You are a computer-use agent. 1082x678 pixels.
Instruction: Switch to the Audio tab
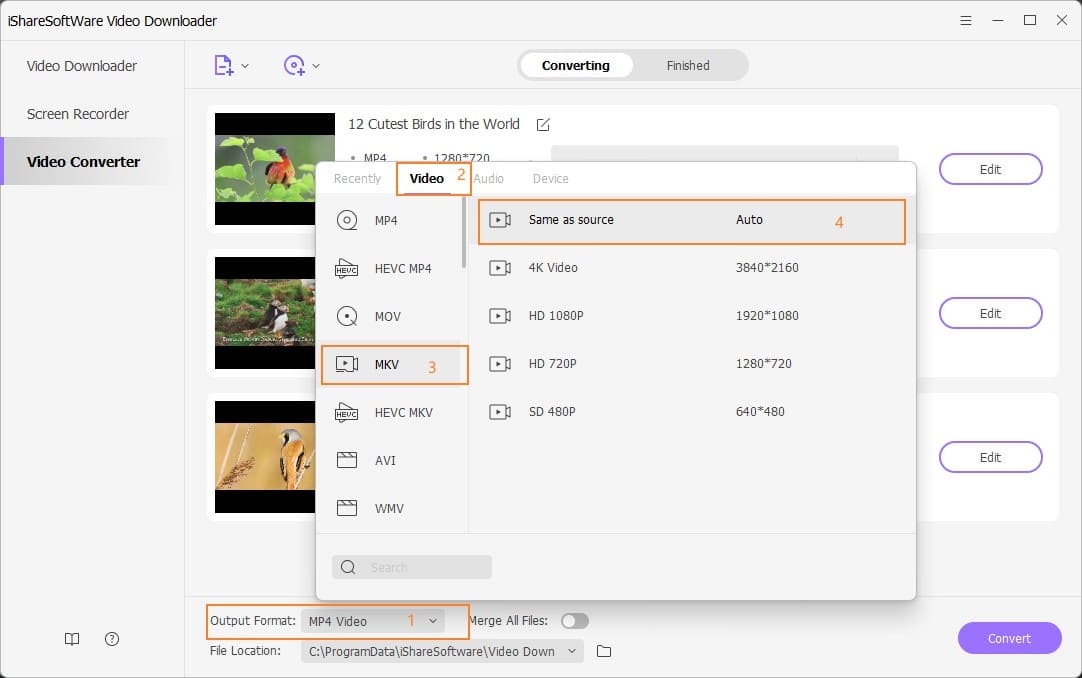pyautogui.click(x=489, y=178)
